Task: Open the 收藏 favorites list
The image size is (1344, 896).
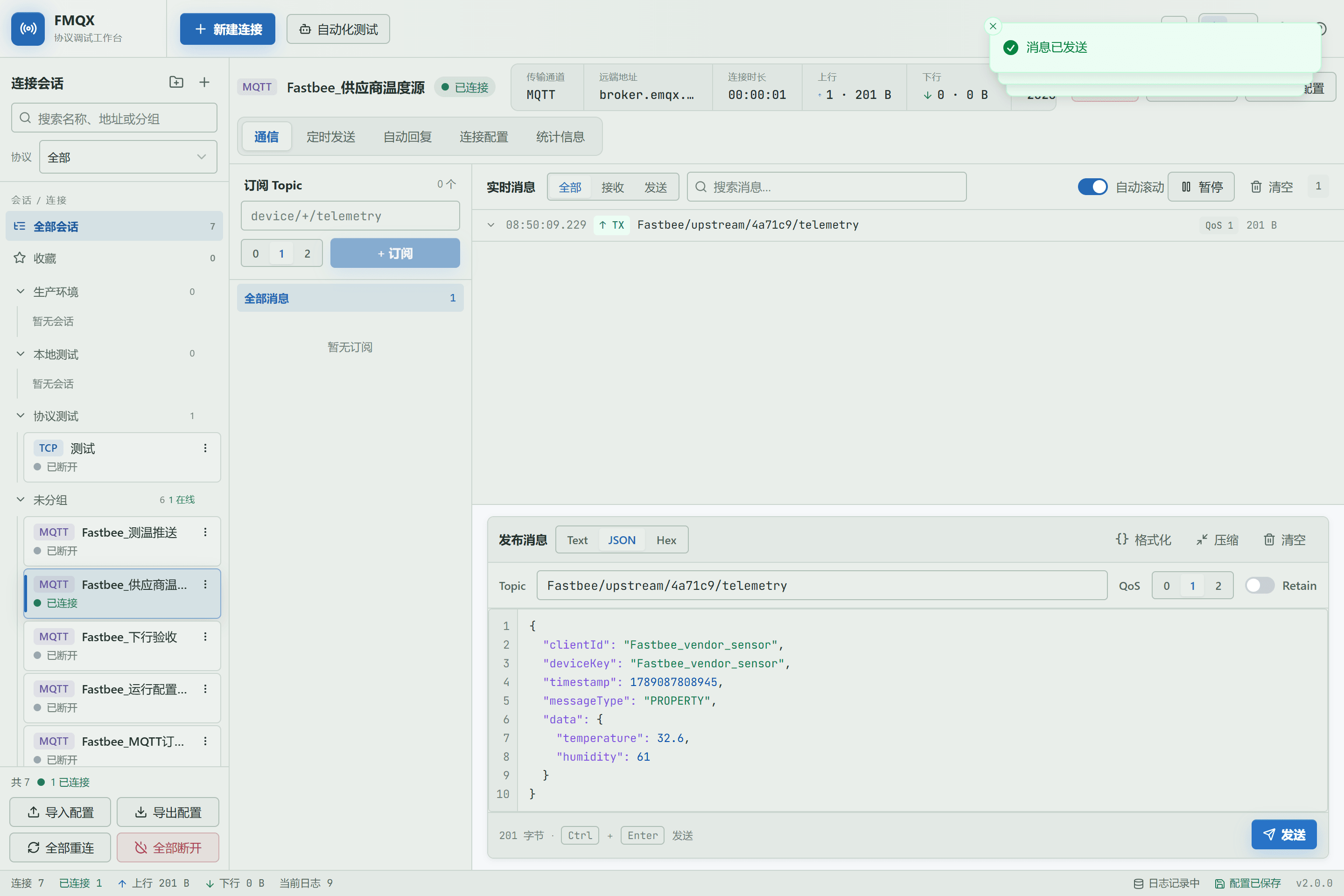Action: click(x=114, y=258)
